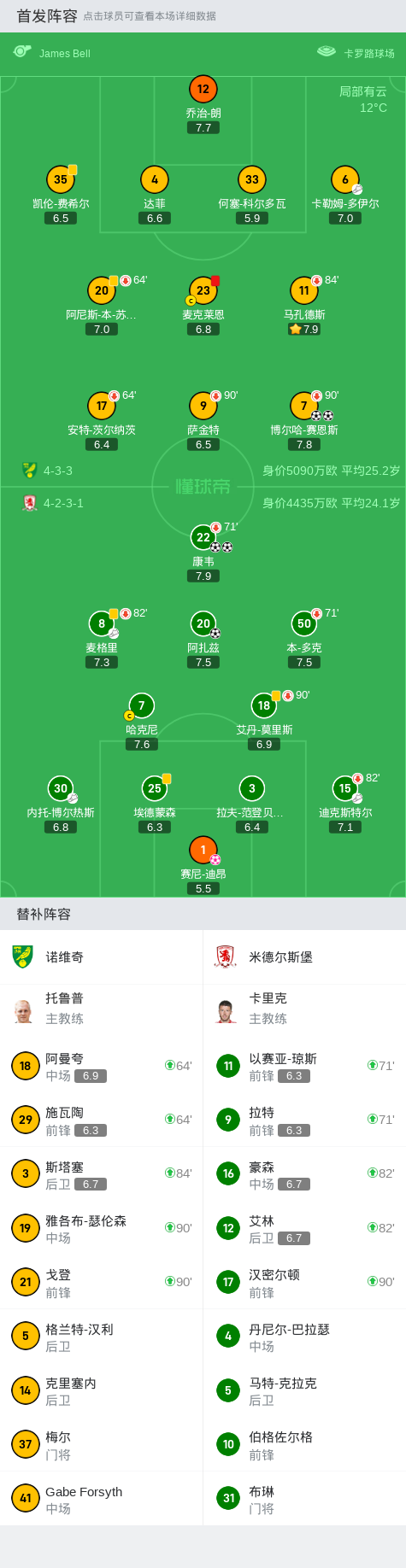Click Middlesbrough crest beside 4-2-3-1 formation
The image size is (406, 1568).
[29, 503]
